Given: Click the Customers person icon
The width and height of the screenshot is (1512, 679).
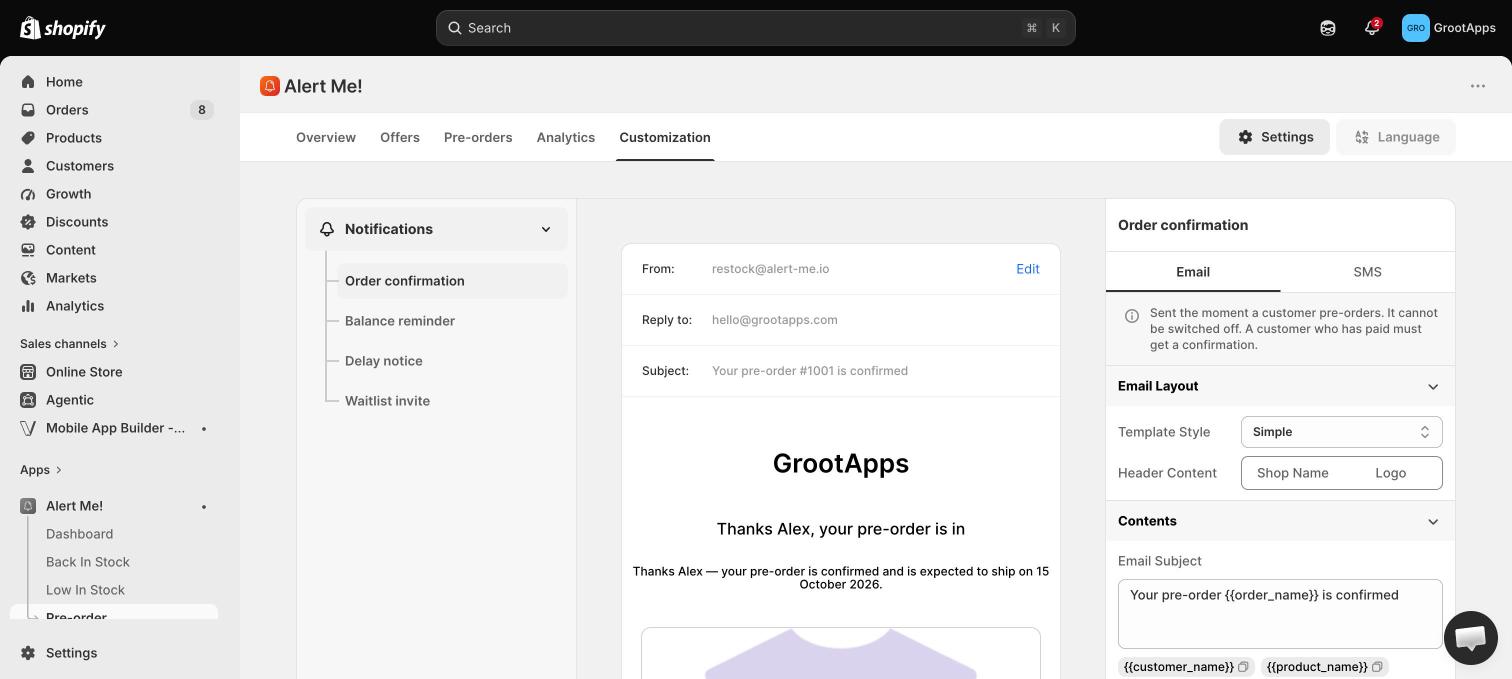Looking at the screenshot, I should pyautogui.click(x=28, y=166).
